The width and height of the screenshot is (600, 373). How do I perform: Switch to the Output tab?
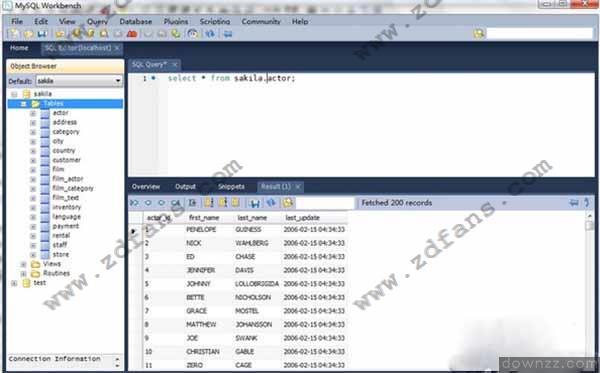point(185,187)
